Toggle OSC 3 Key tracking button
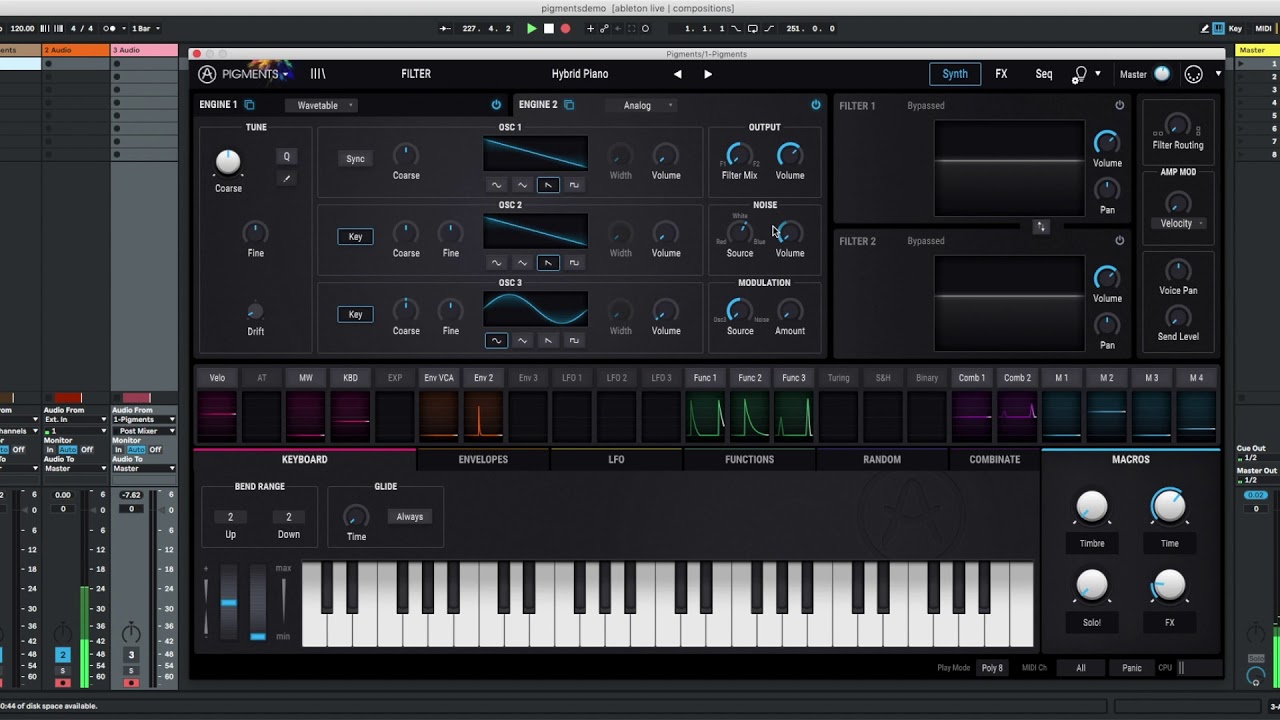The width and height of the screenshot is (1280, 720). (355, 315)
